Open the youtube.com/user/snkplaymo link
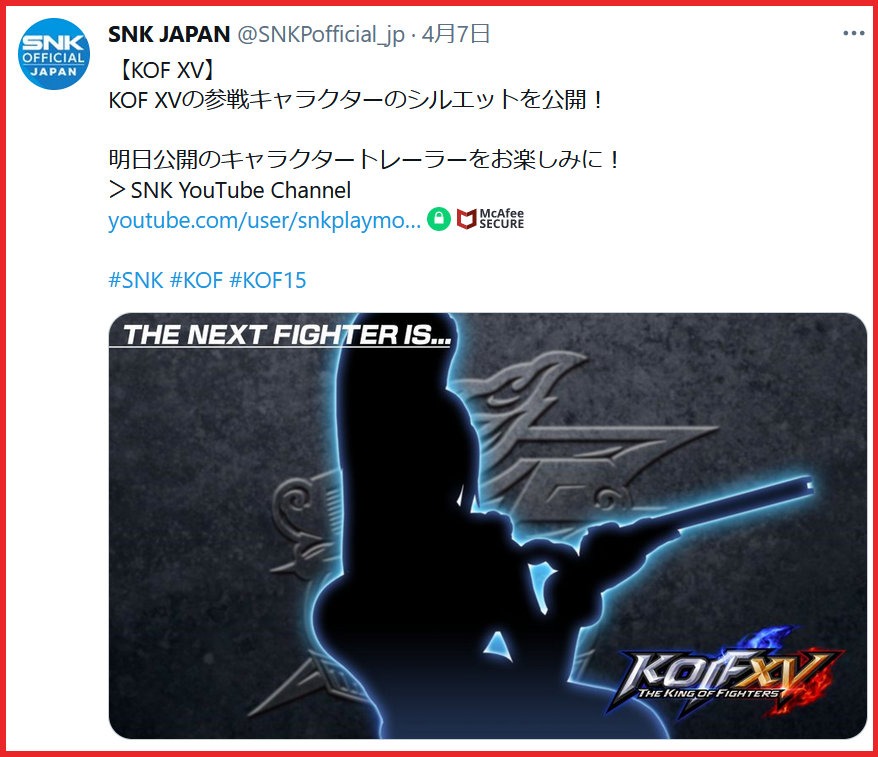Viewport: 878px width, 757px height. tap(264, 220)
